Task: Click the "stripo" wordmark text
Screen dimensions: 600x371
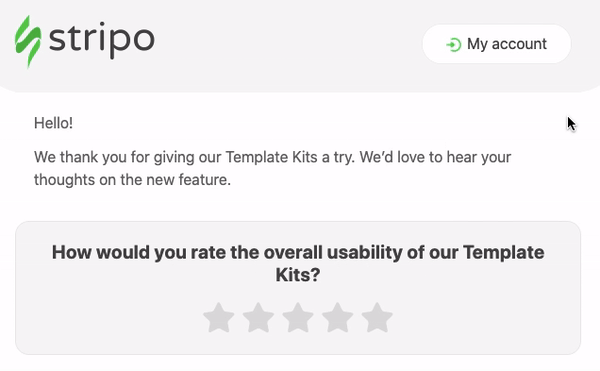Action: point(102,39)
